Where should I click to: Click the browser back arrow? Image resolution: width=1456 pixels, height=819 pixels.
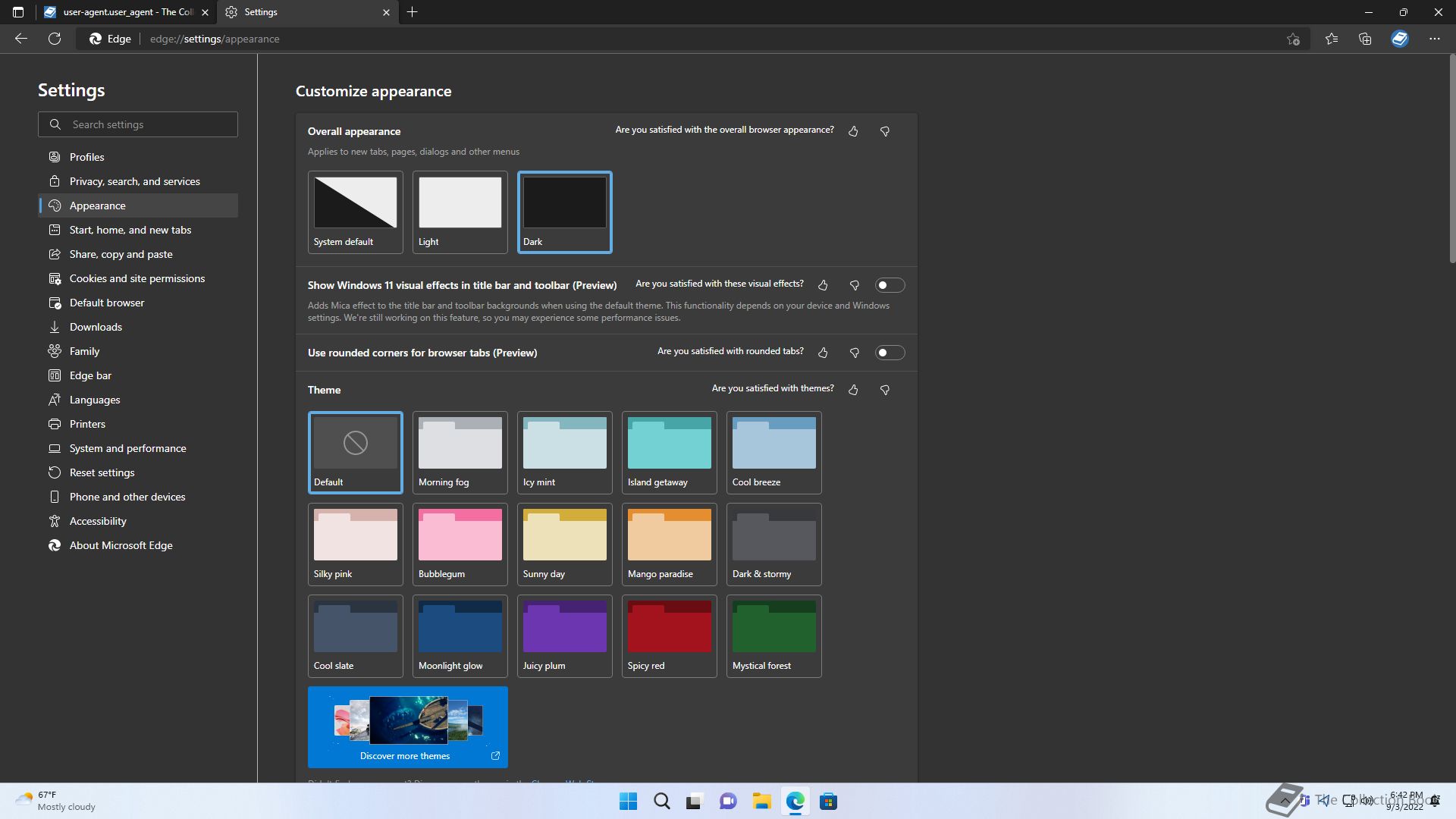point(21,39)
